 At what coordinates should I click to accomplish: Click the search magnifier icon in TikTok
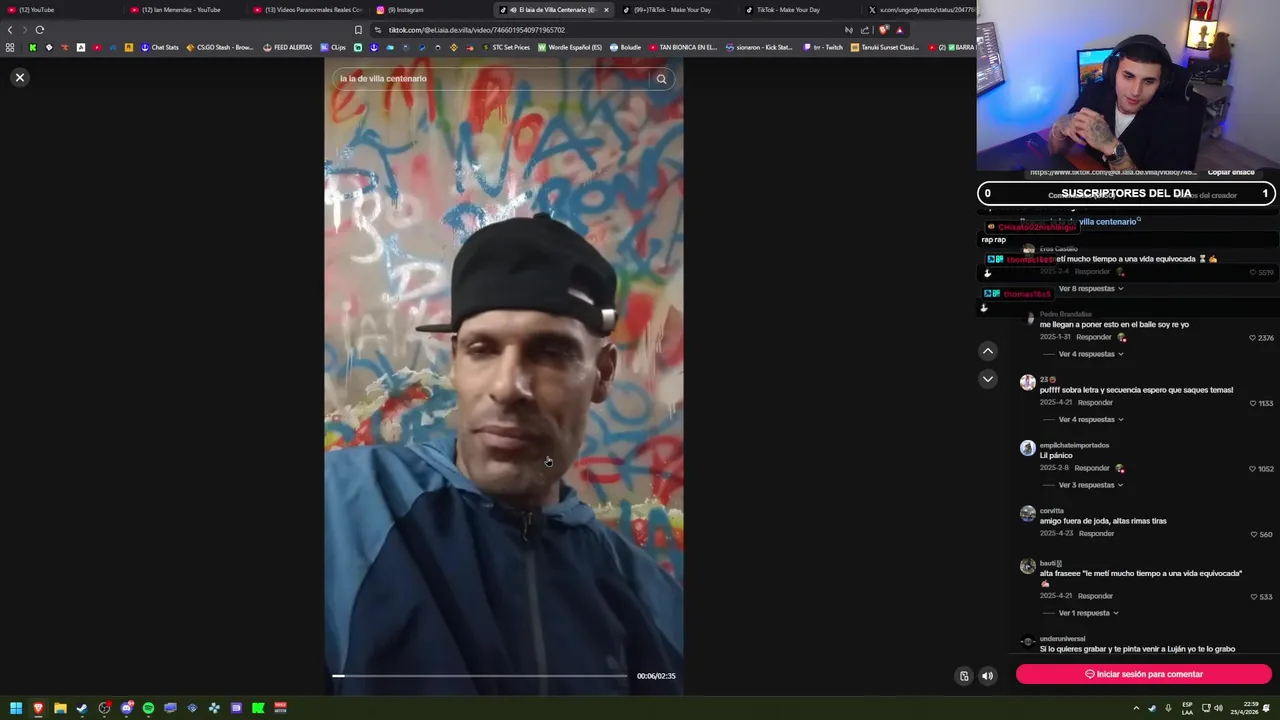(x=661, y=79)
